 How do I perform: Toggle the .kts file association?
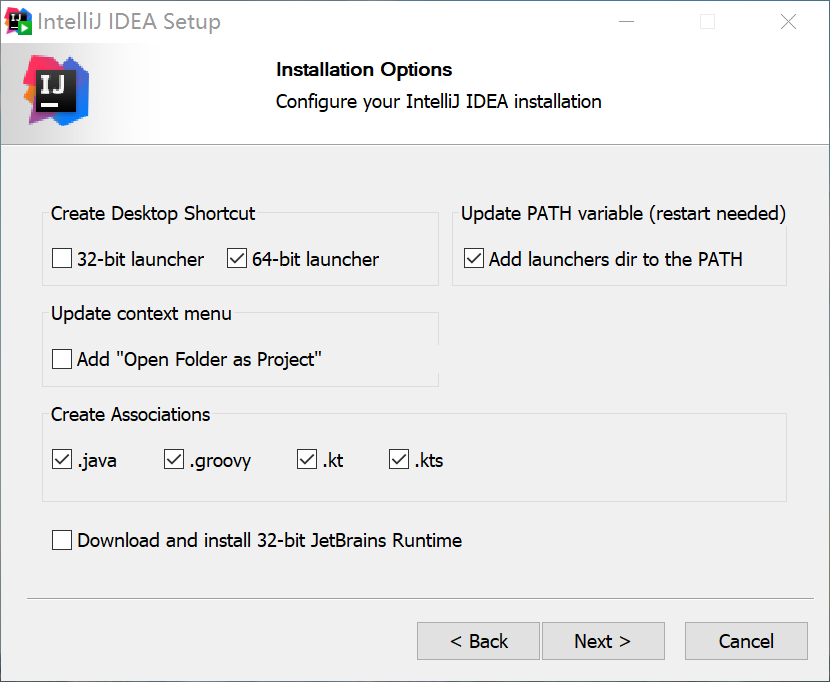coord(400,460)
